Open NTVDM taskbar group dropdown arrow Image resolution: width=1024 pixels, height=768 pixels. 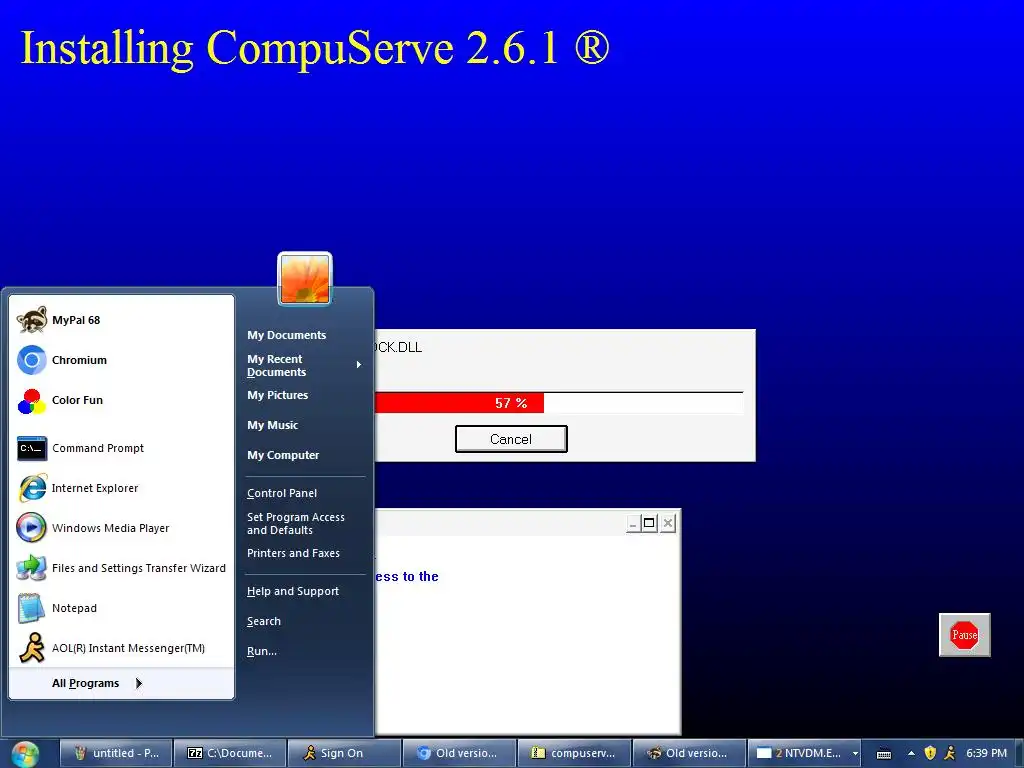[x=855, y=753]
